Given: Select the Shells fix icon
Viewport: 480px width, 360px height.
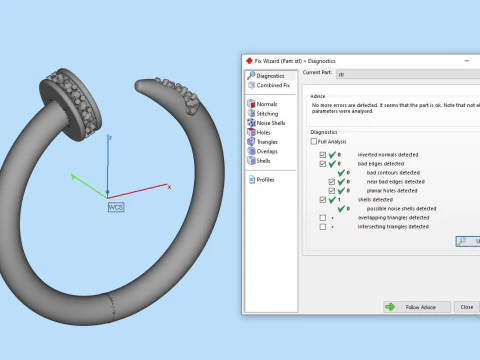Looking at the screenshot, I should [251, 161].
